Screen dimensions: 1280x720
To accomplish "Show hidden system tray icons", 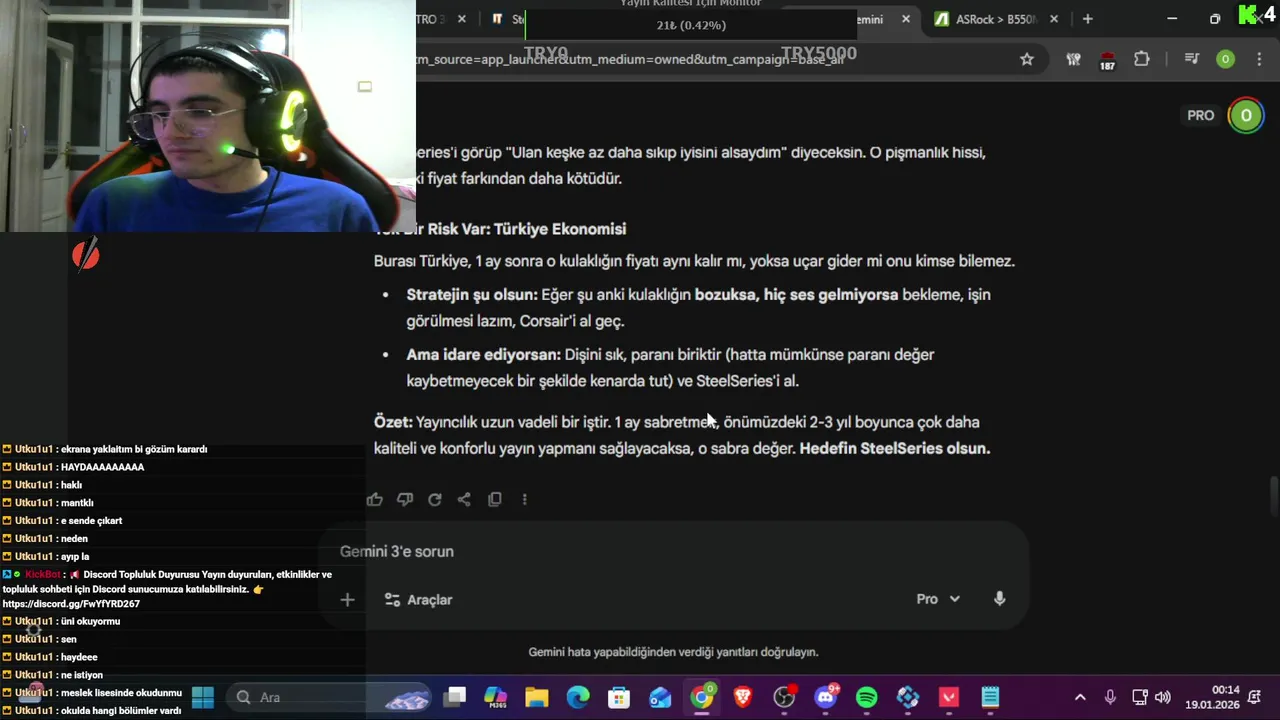I will click(x=1080, y=697).
